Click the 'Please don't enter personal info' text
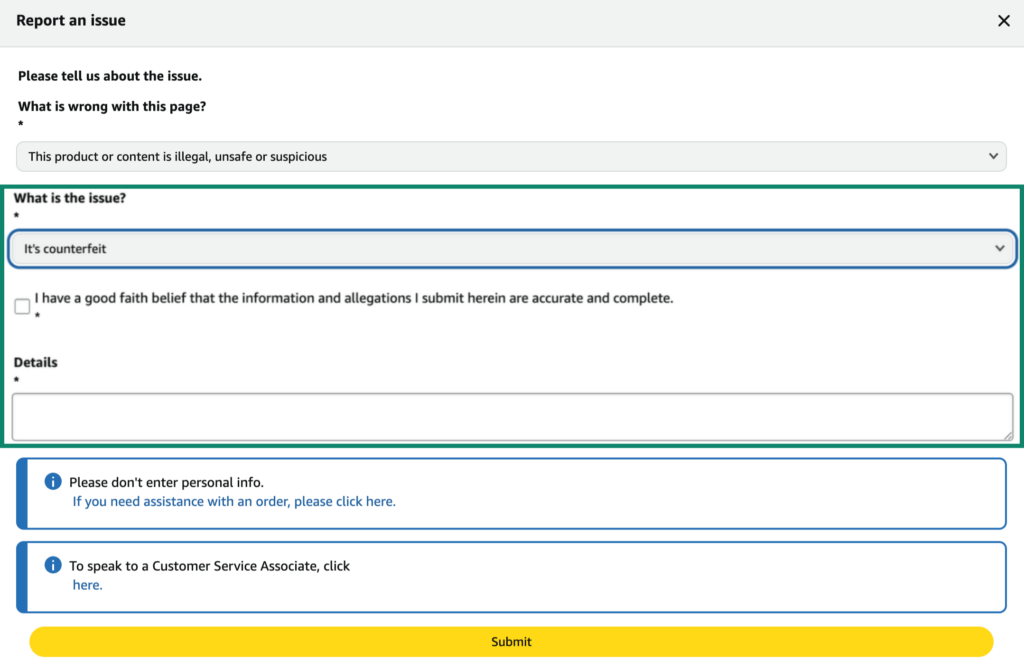Viewport: 1024px width, 669px height. click(166, 482)
